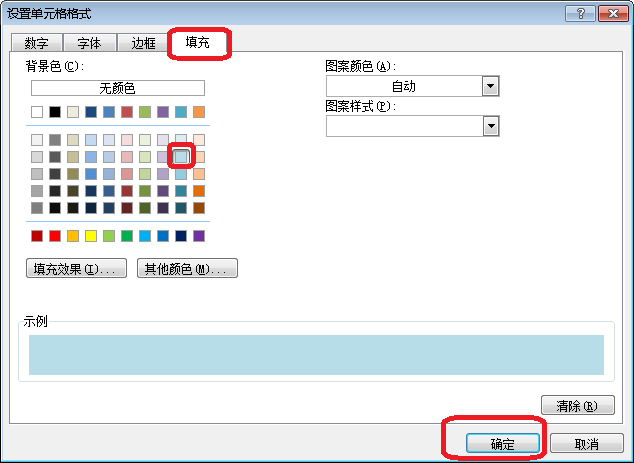The image size is (634, 463).
Task: Confirm with the 确定 button
Action: pos(503,444)
